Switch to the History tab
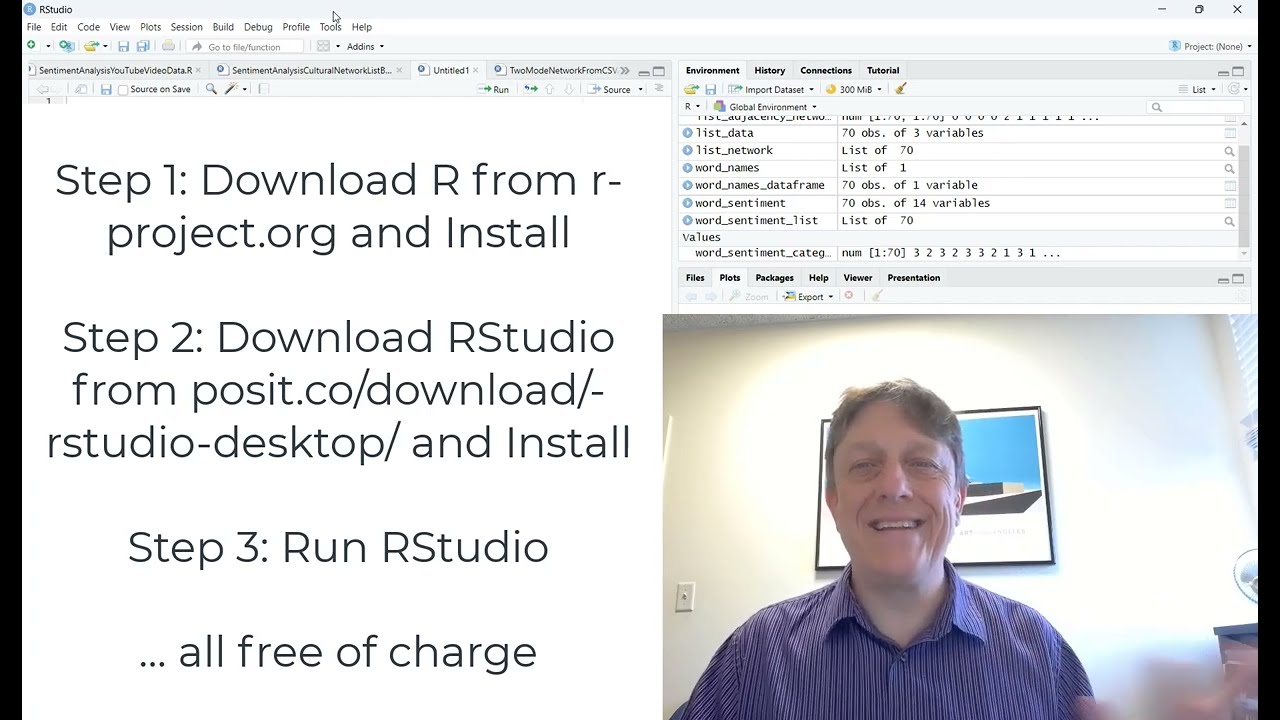Screen dimensions: 1280x720 click(x=769, y=71)
